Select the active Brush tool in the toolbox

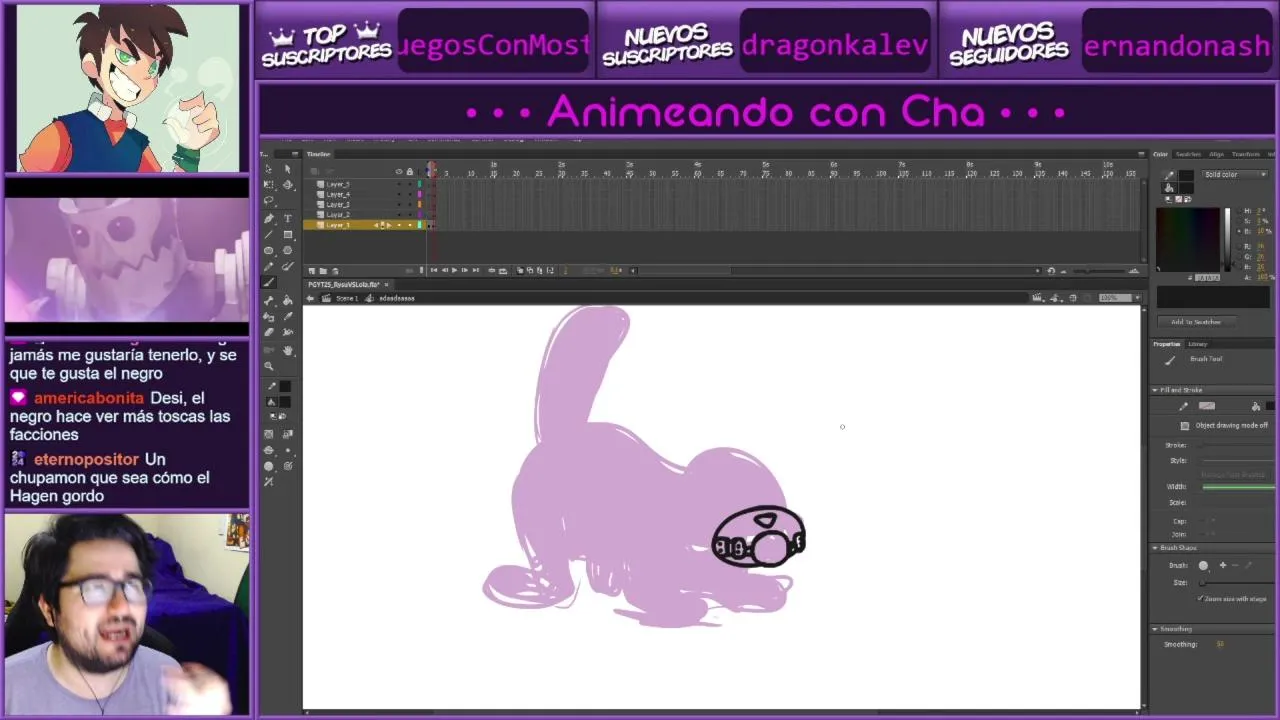pyautogui.click(x=268, y=282)
